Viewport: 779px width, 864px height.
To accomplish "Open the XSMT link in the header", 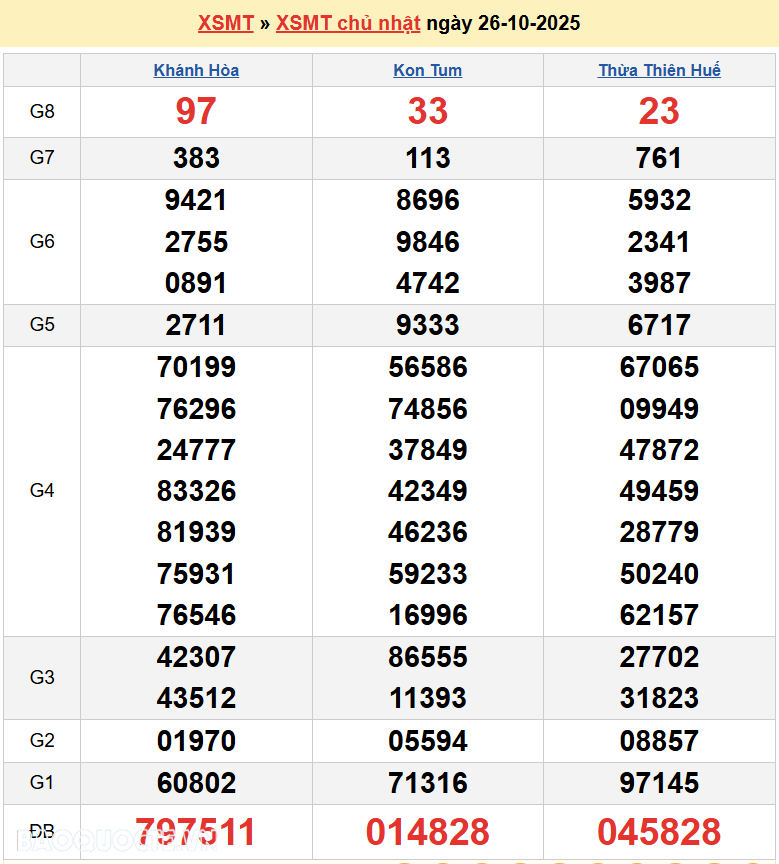I will [x=225, y=23].
